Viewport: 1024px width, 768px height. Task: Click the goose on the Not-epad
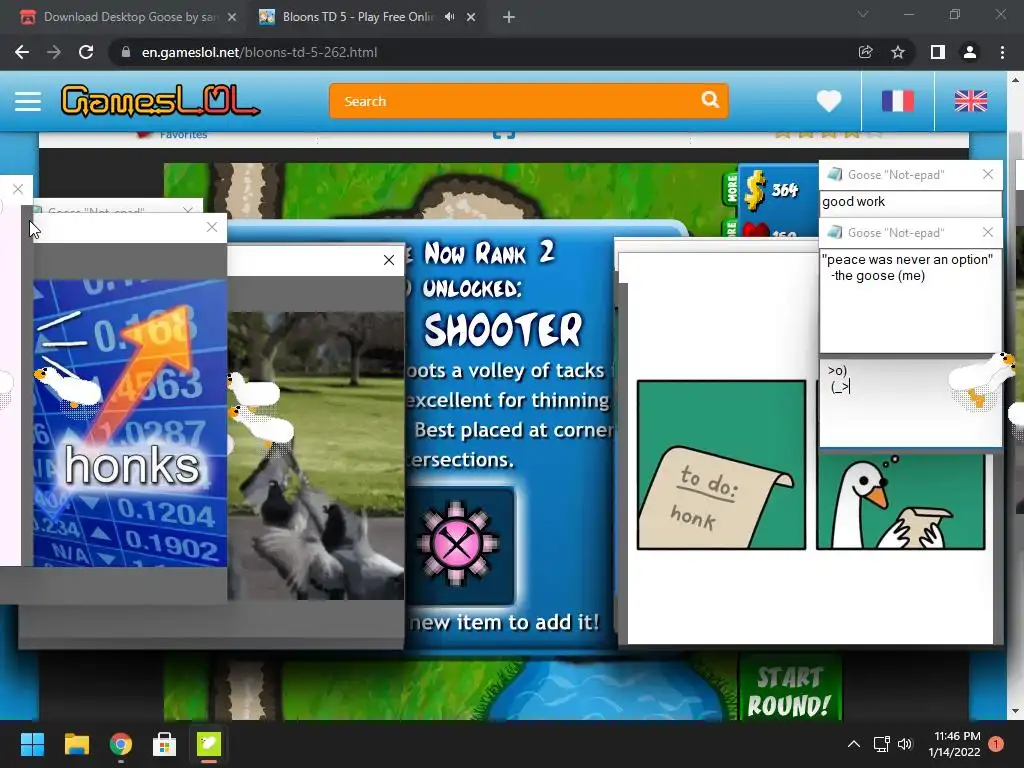click(x=982, y=380)
